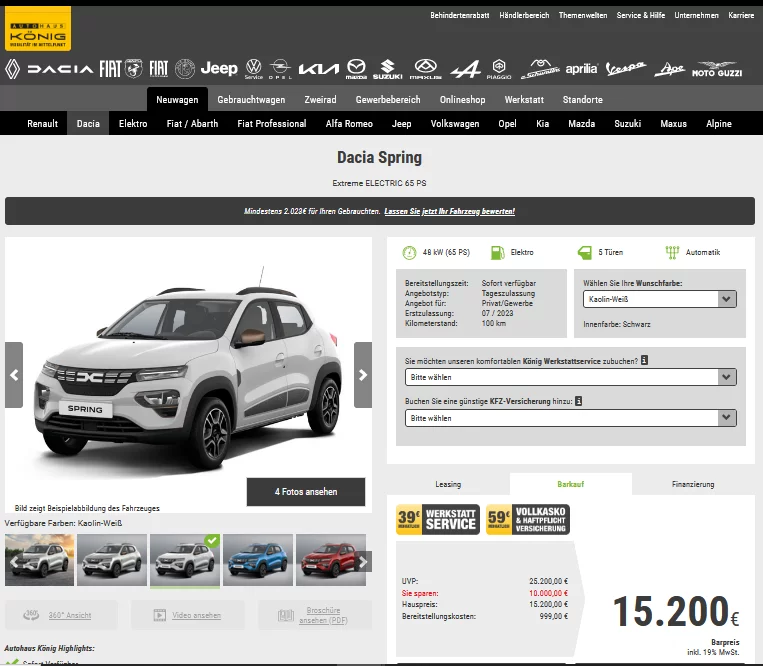This screenshot has height=666, width=763.
Task: Select the Kia logo in brand bar
Action: 319,69
